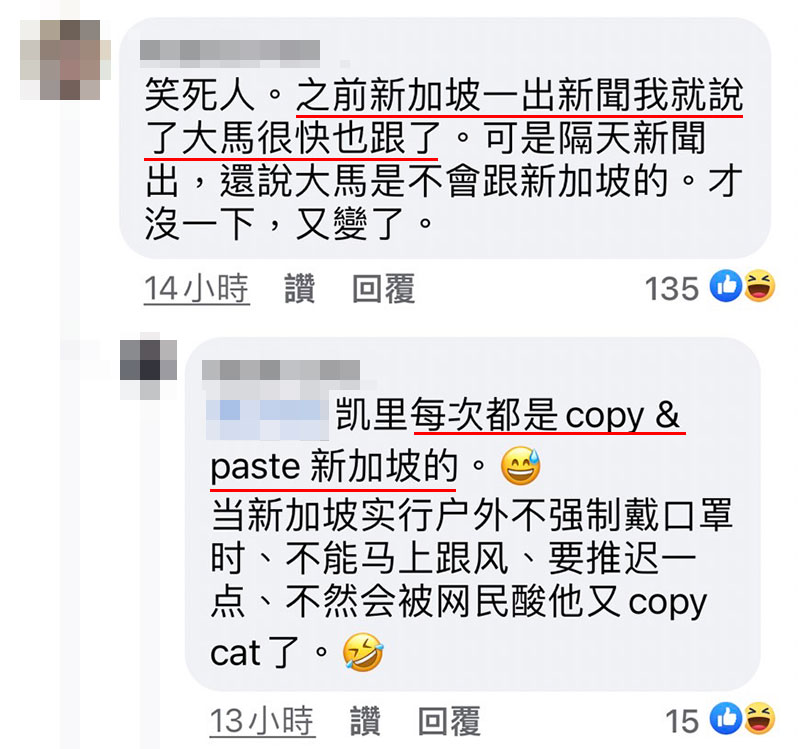Open the 14小時 timestamp link
The width and height of the screenshot is (800, 749).
tap(196, 289)
